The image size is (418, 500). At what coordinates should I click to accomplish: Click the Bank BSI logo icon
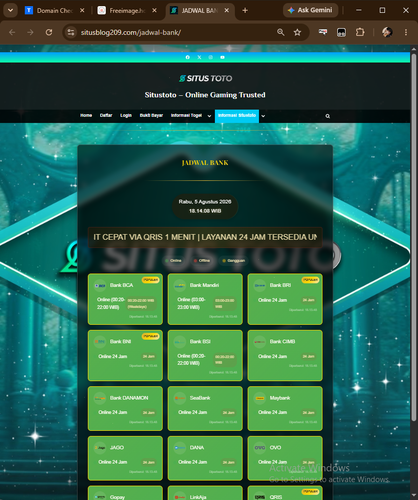coord(180,342)
